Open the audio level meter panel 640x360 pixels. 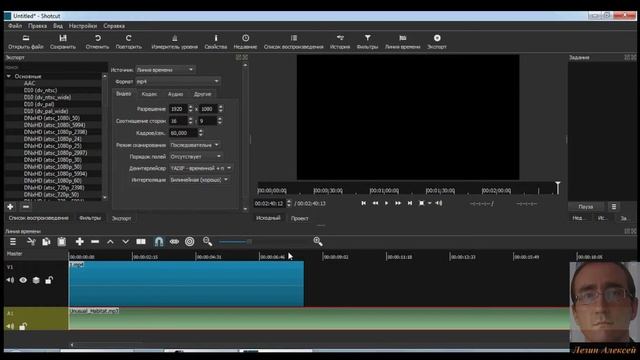click(175, 38)
